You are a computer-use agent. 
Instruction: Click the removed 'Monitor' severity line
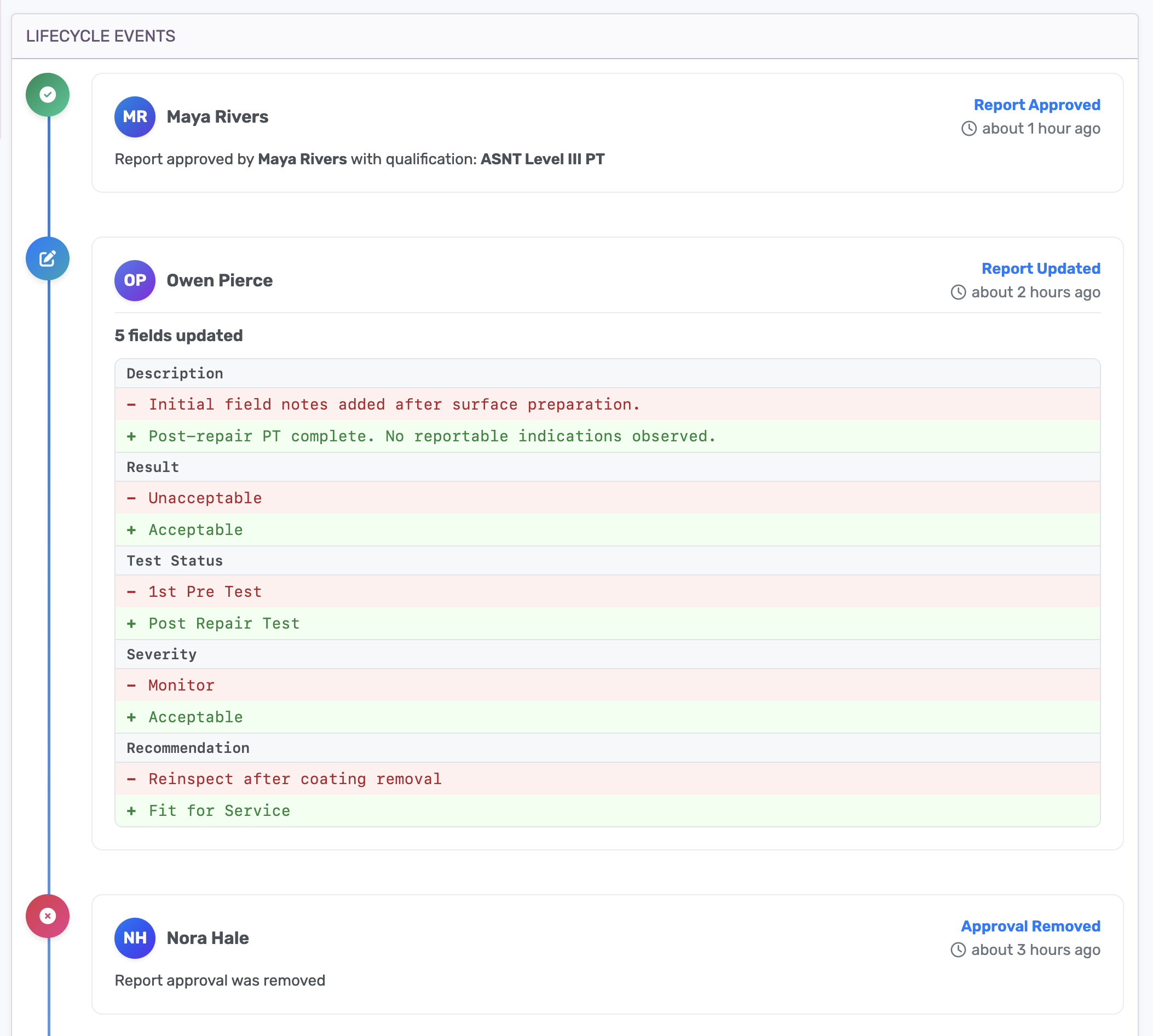(607, 685)
